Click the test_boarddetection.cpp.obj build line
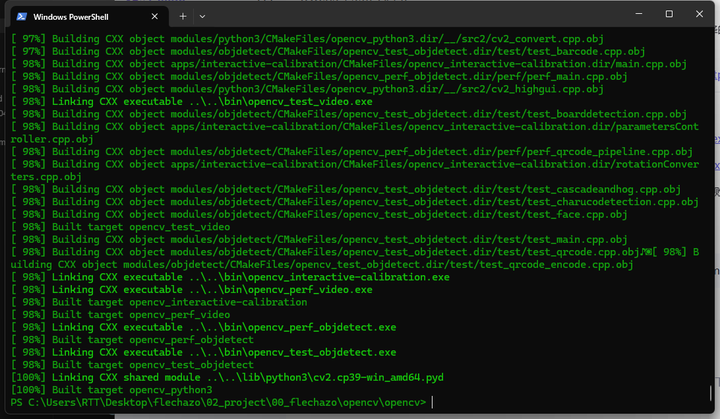 tap(349, 114)
